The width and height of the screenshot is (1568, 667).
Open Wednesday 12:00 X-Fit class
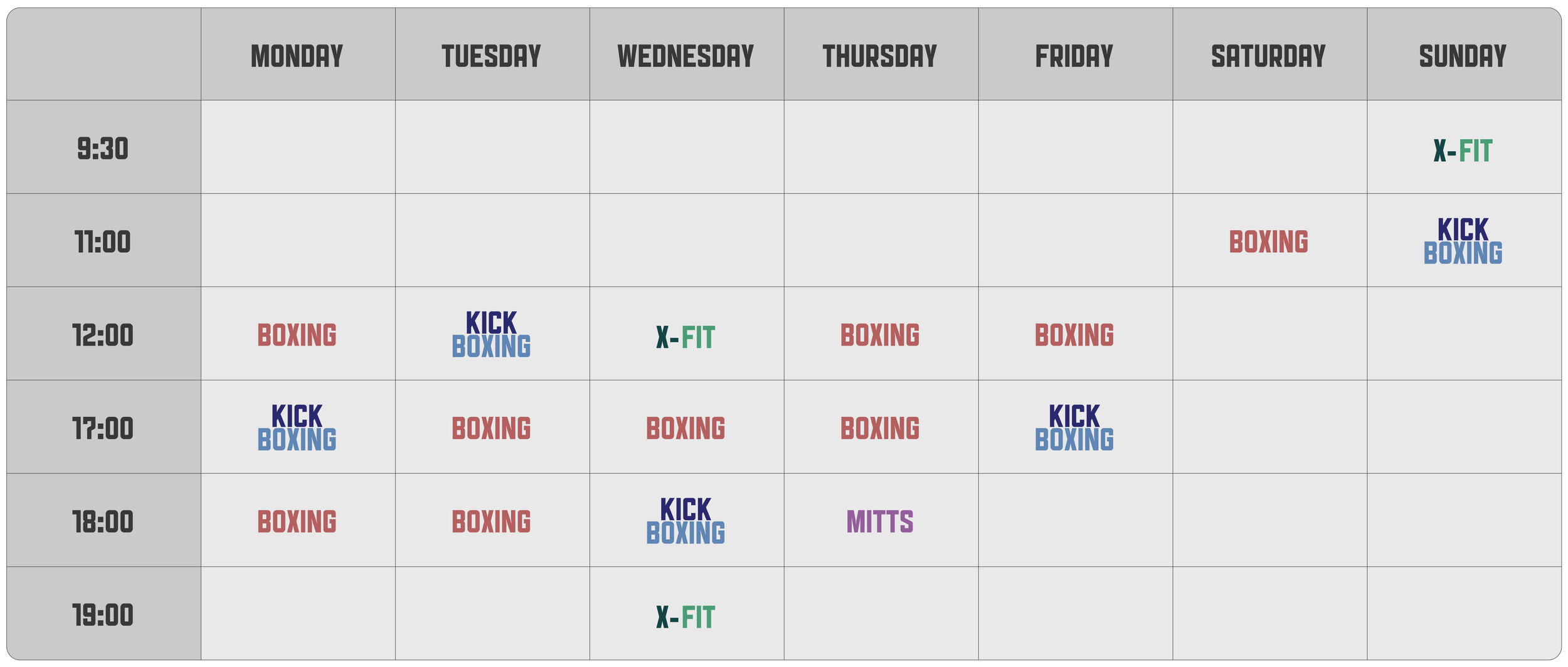pos(686,338)
